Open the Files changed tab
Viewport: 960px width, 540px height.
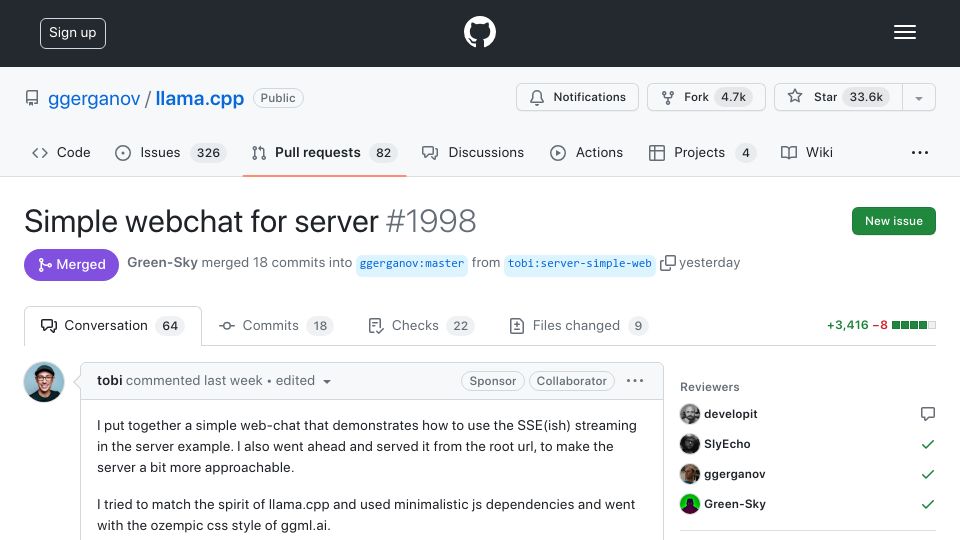coord(579,326)
